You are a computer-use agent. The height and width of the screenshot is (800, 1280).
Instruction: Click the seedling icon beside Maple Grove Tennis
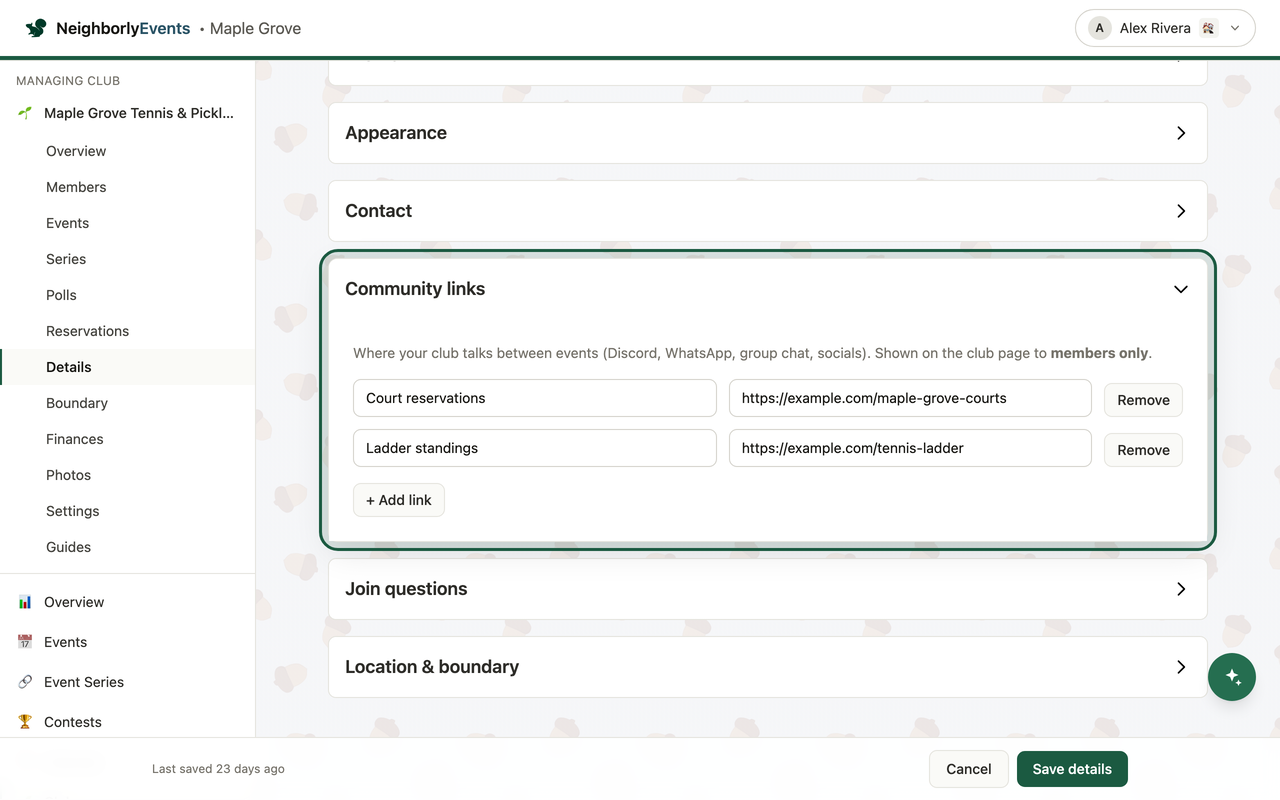pyautogui.click(x=25, y=113)
